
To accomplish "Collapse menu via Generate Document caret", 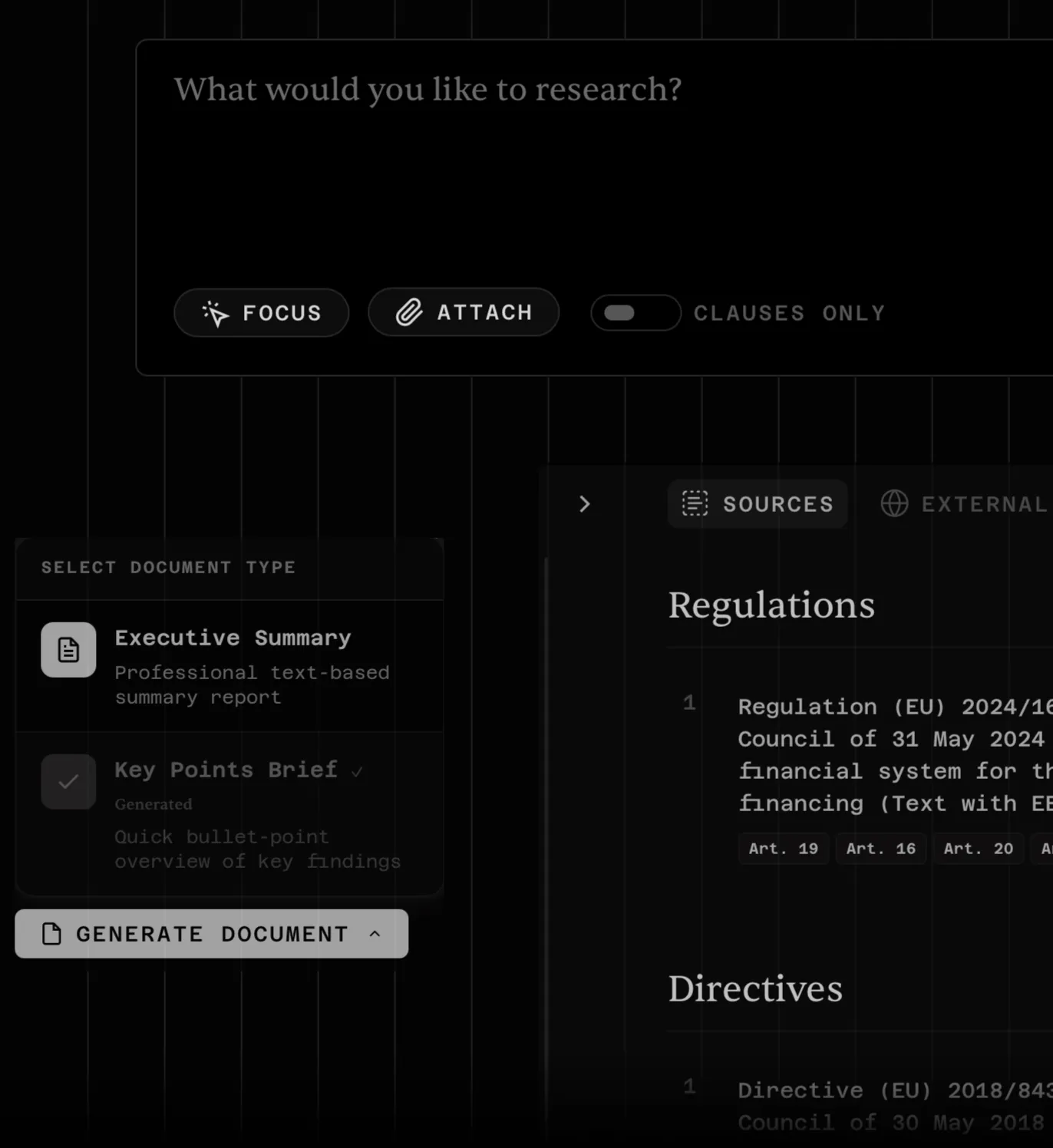I will [375, 934].
